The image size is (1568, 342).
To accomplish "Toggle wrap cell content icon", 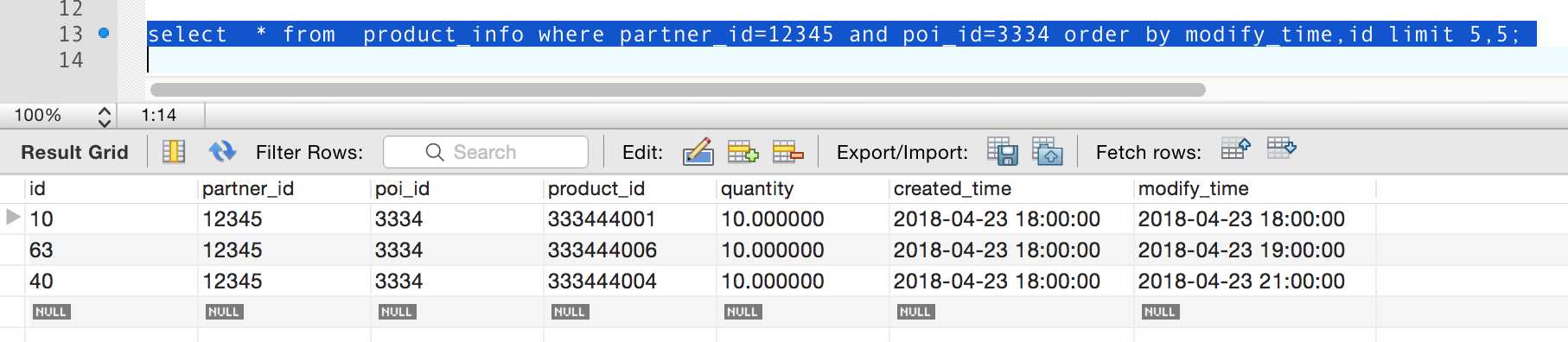I will point(174,152).
